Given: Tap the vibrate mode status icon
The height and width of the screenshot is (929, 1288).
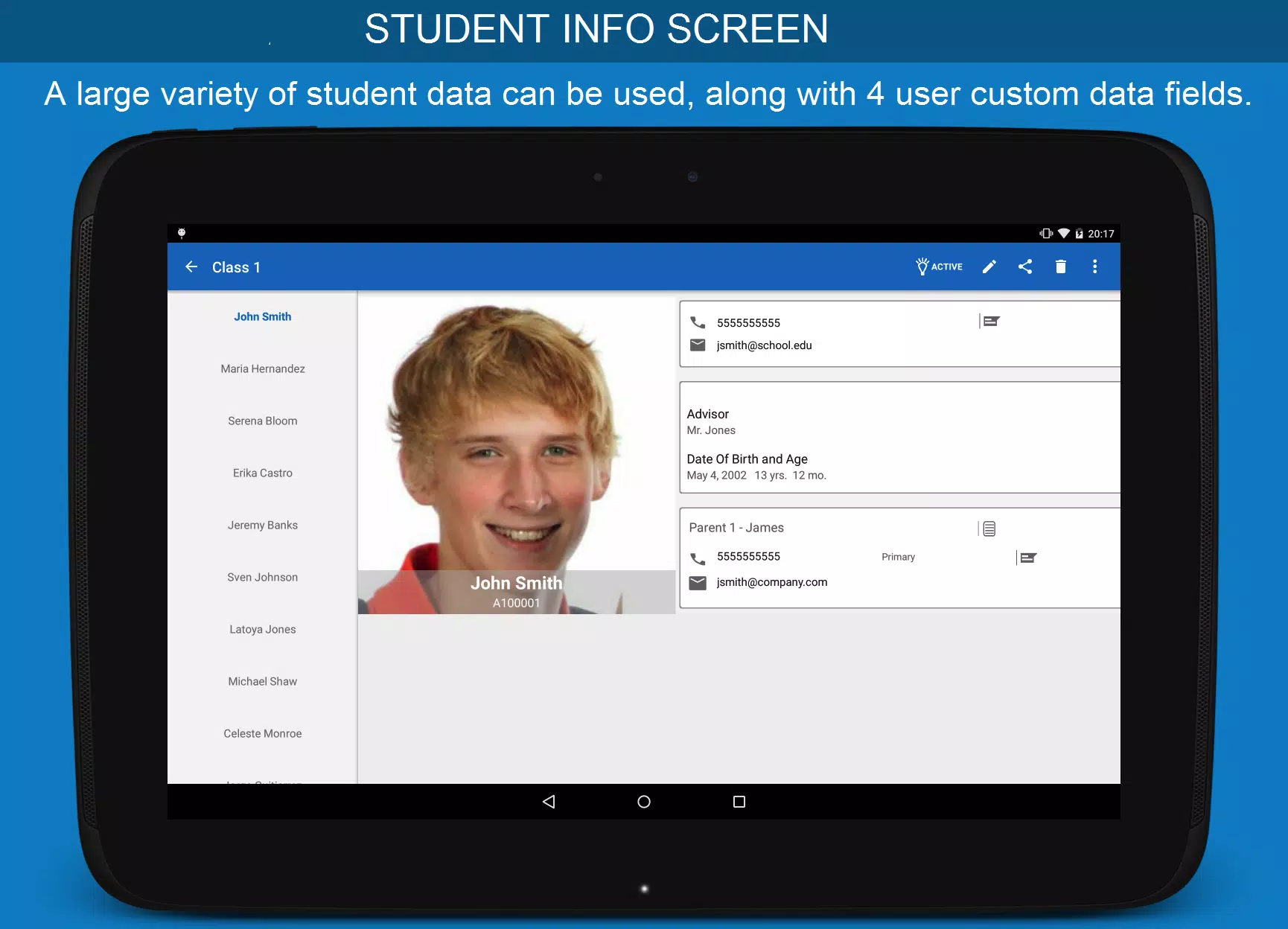Looking at the screenshot, I should tap(1046, 234).
